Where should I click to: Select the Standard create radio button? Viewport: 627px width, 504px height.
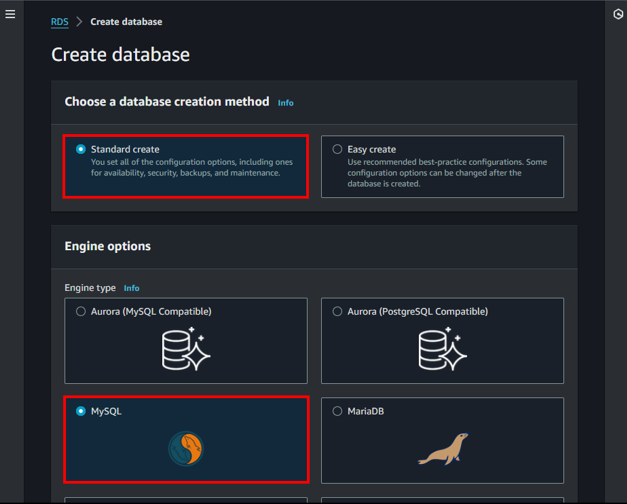point(81,149)
